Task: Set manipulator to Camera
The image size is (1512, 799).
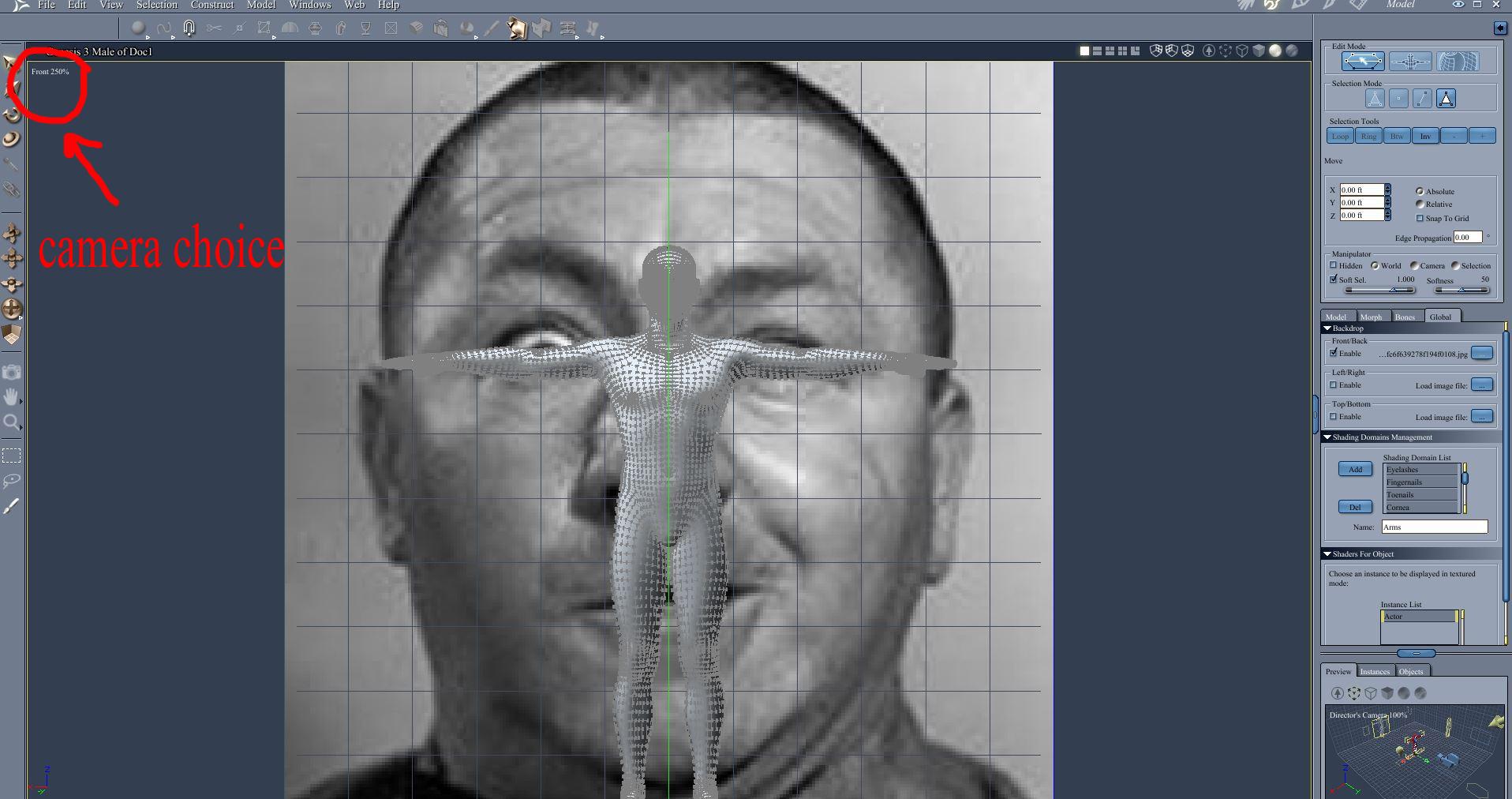Action: pos(1414,265)
